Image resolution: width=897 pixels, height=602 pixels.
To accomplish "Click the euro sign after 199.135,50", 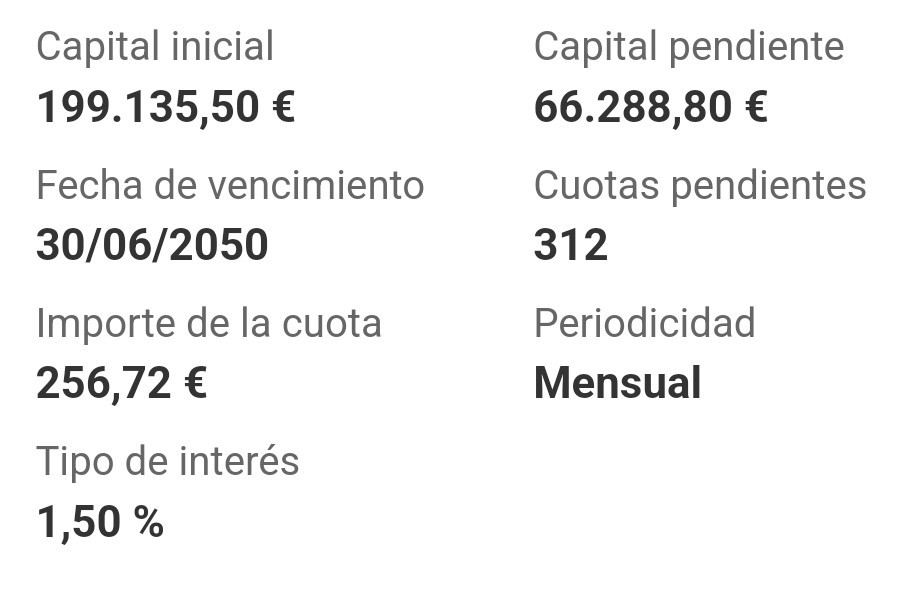I will (x=284, y=106).
